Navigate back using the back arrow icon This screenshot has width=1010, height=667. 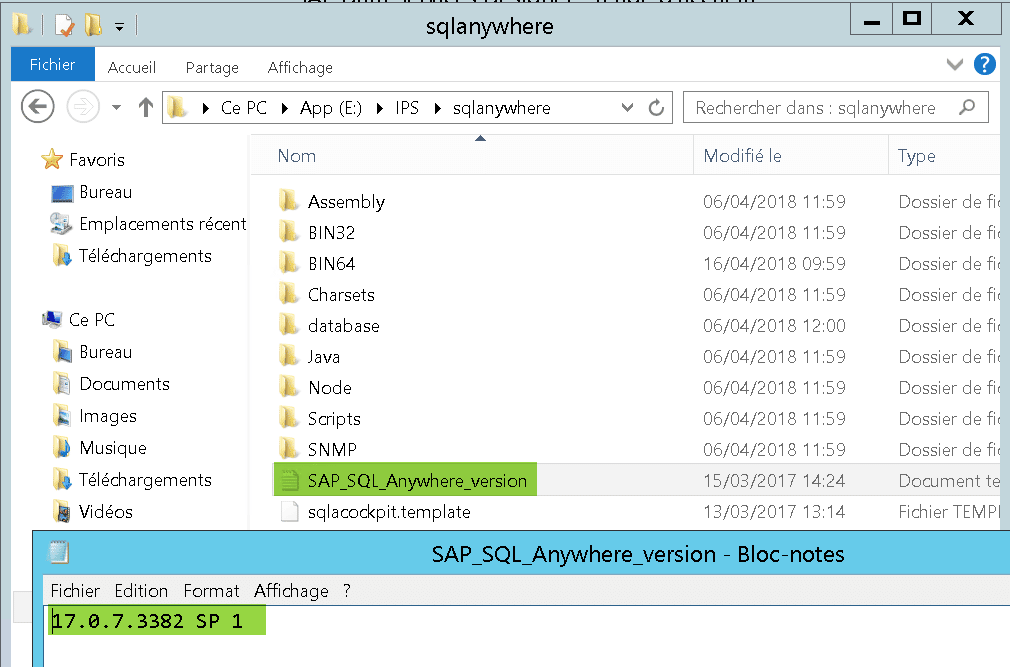[x=37, y=107]
